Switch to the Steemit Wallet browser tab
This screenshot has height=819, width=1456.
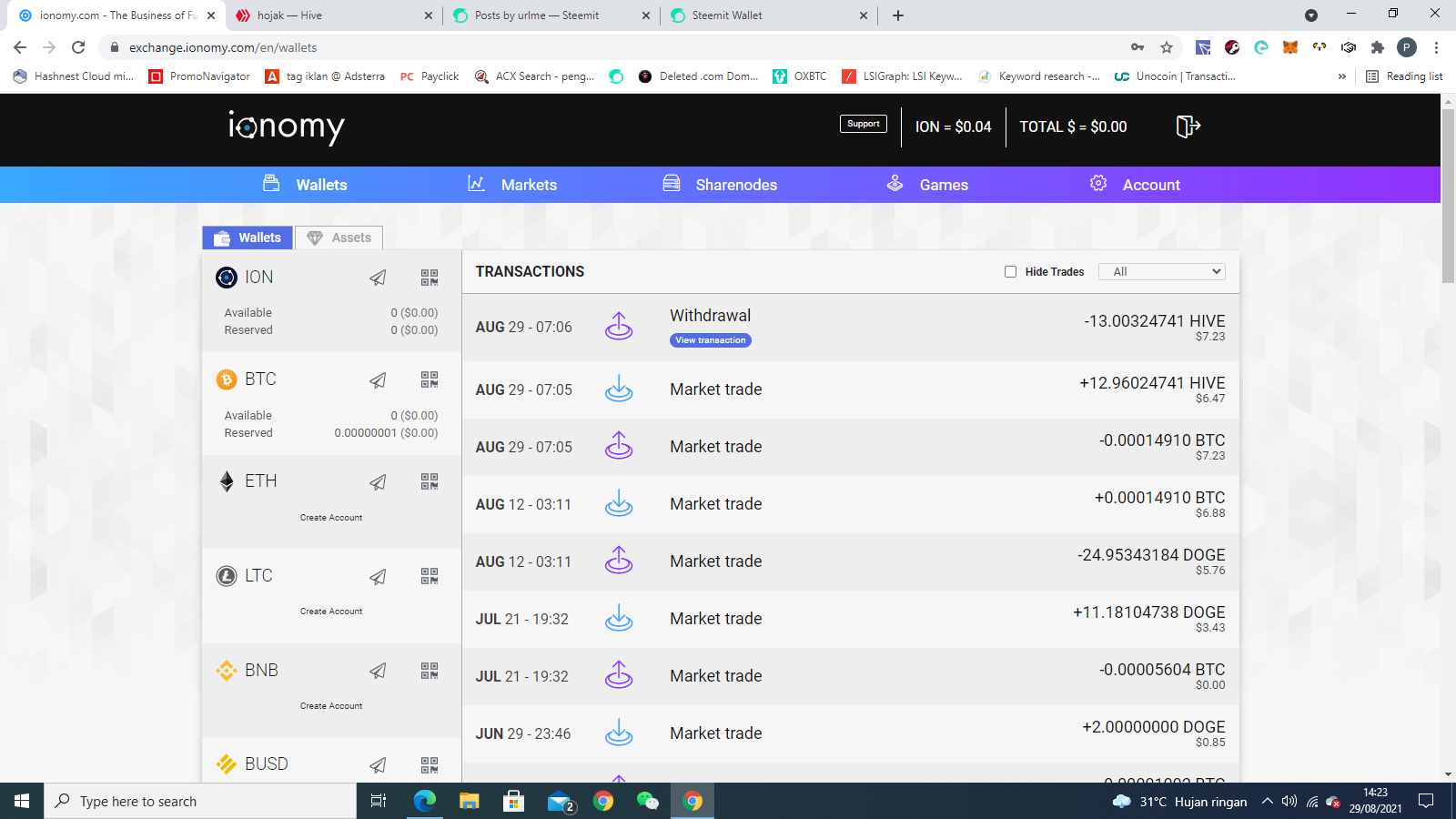point(769,15)
